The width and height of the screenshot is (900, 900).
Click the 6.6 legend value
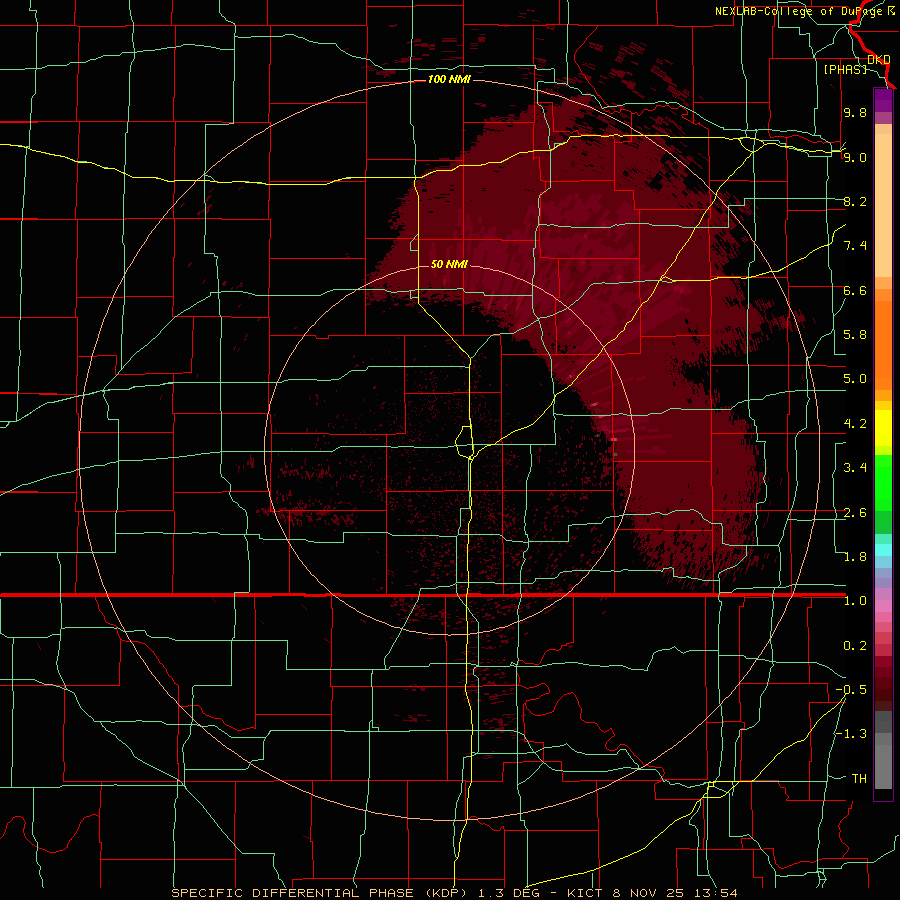[855, 290]
